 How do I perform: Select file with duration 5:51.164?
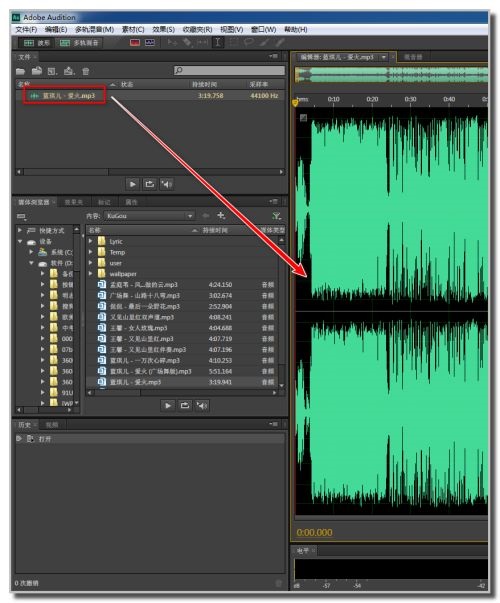[x=183, y=371]
